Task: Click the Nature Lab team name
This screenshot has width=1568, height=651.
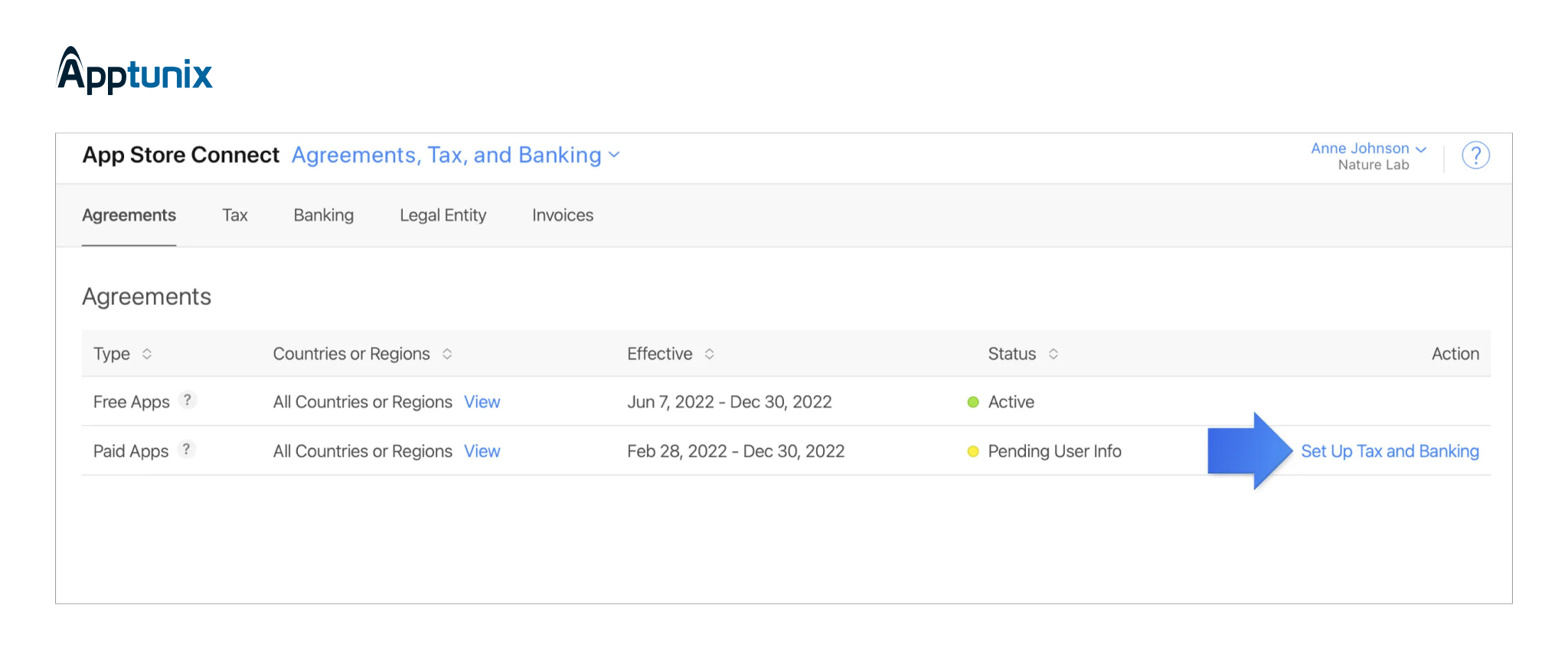Action: pyautogui.click(x=1374, y=165)
